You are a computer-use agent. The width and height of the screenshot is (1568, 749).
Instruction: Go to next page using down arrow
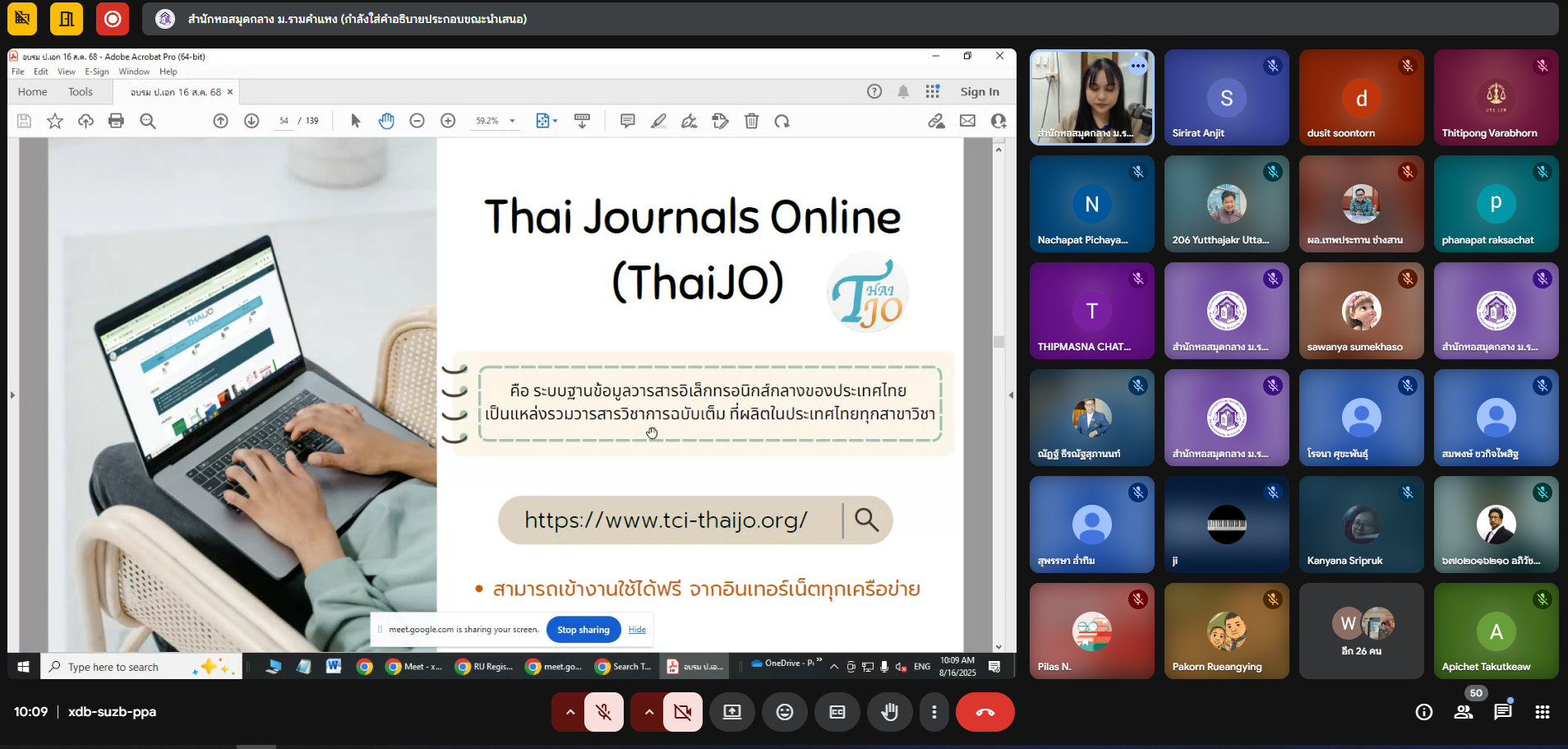click(251, 121)
